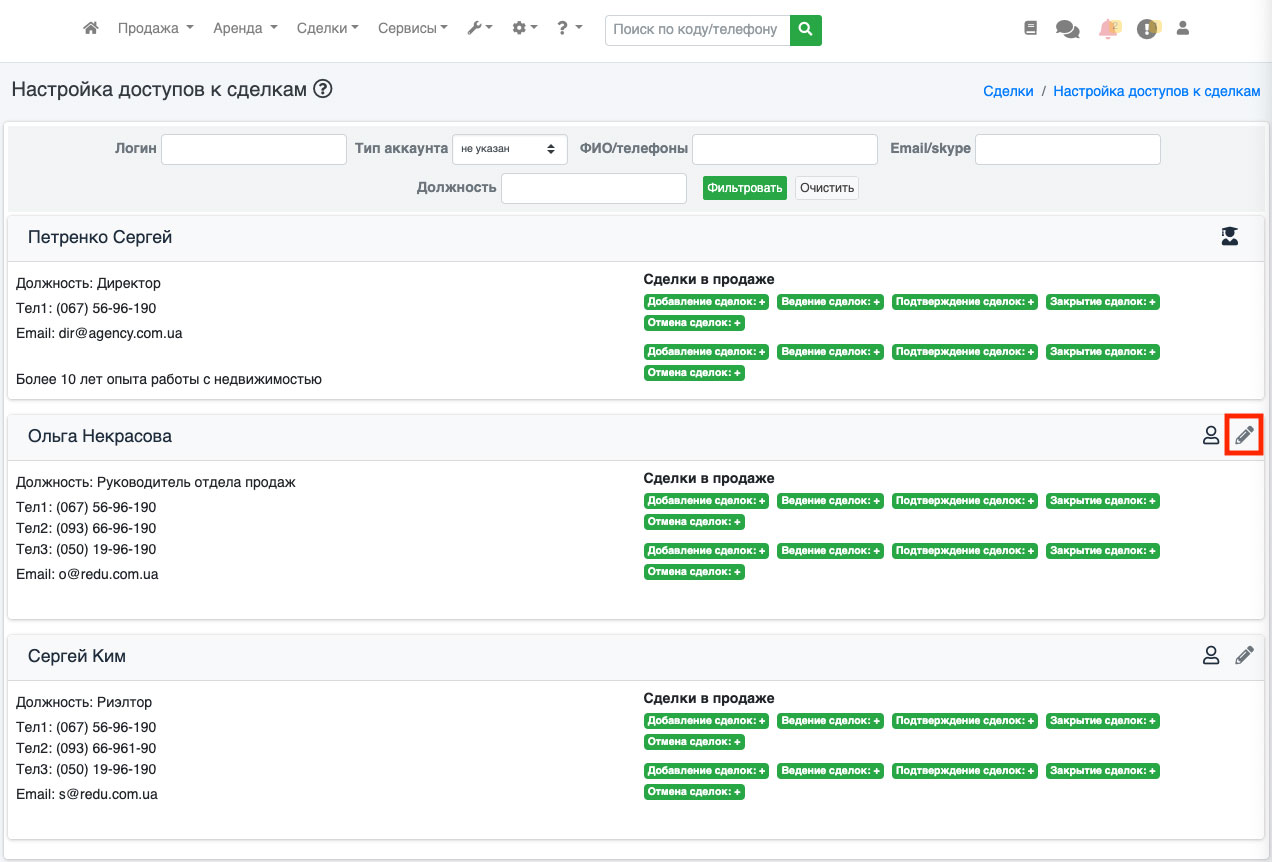Open the chat messages icon
1272x862 pixels.
click(x=1067, y=30)
